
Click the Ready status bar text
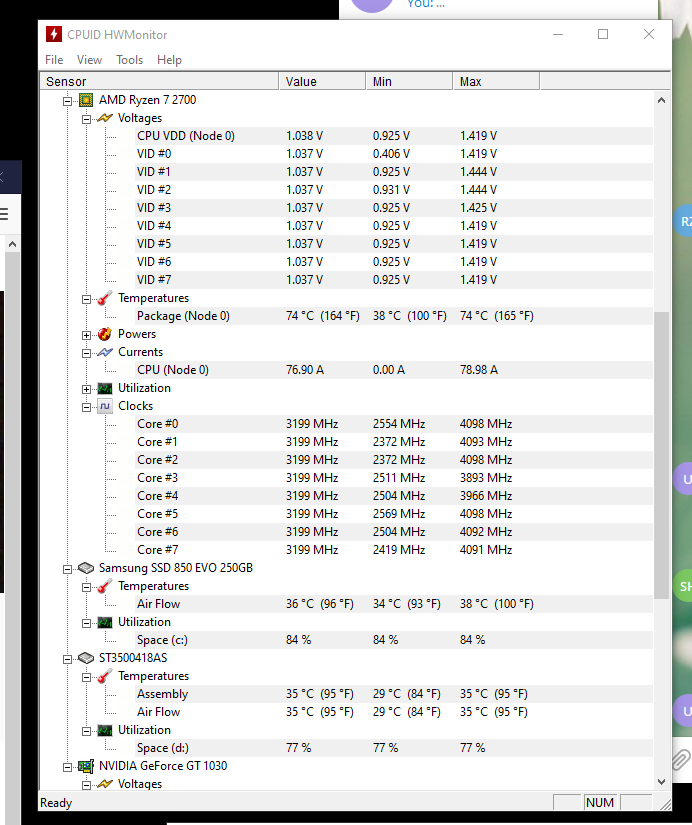(x=56, y=803)
